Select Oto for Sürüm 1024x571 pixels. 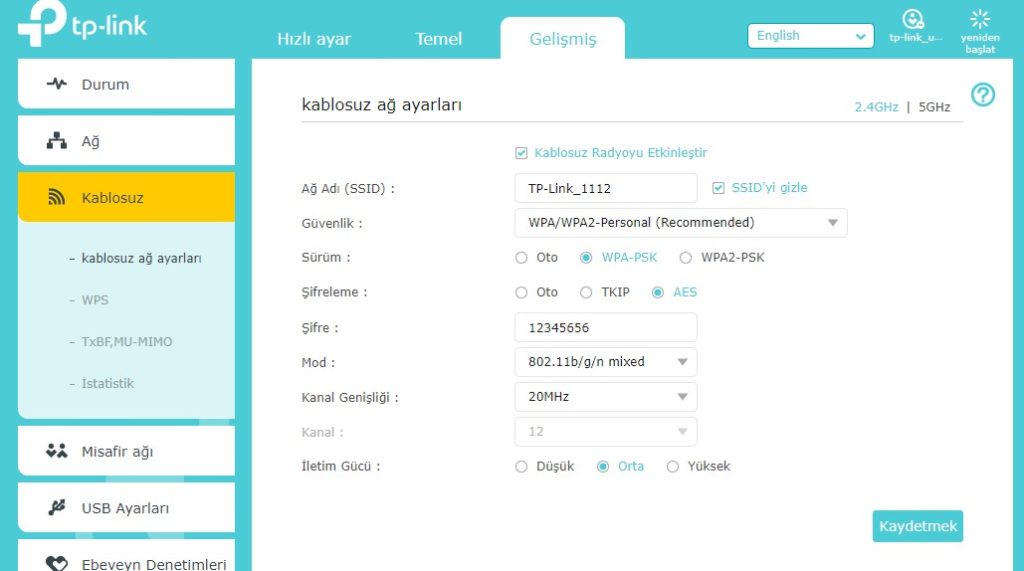[x=521, y=258]
